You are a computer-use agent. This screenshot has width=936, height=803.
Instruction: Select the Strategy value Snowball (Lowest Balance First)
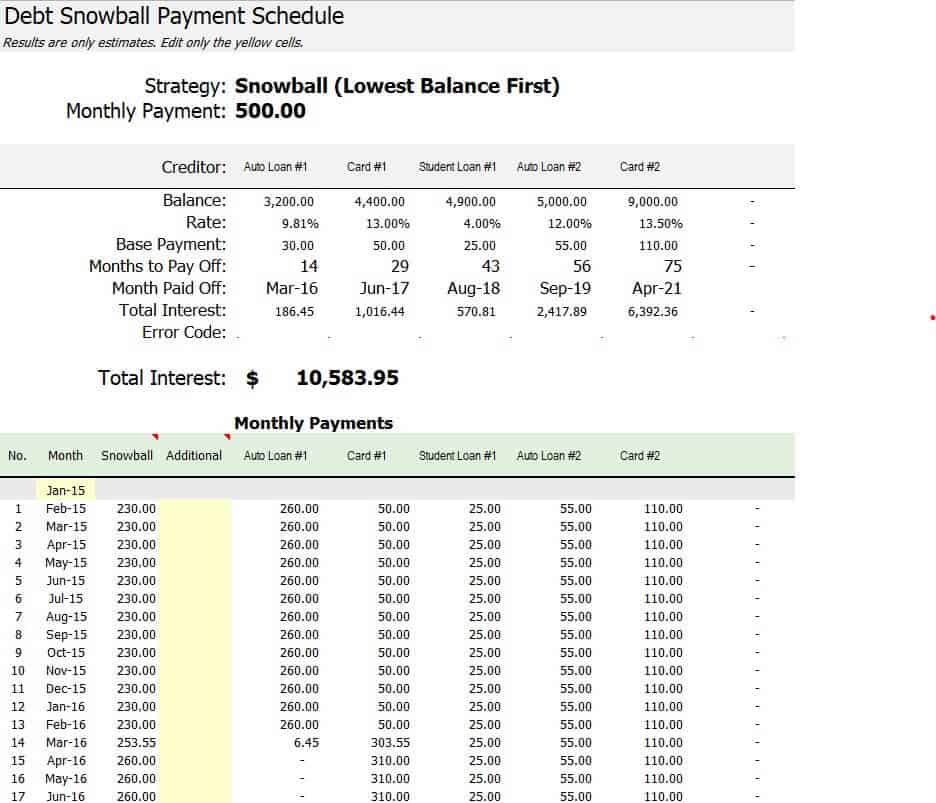tap(397, 86)
